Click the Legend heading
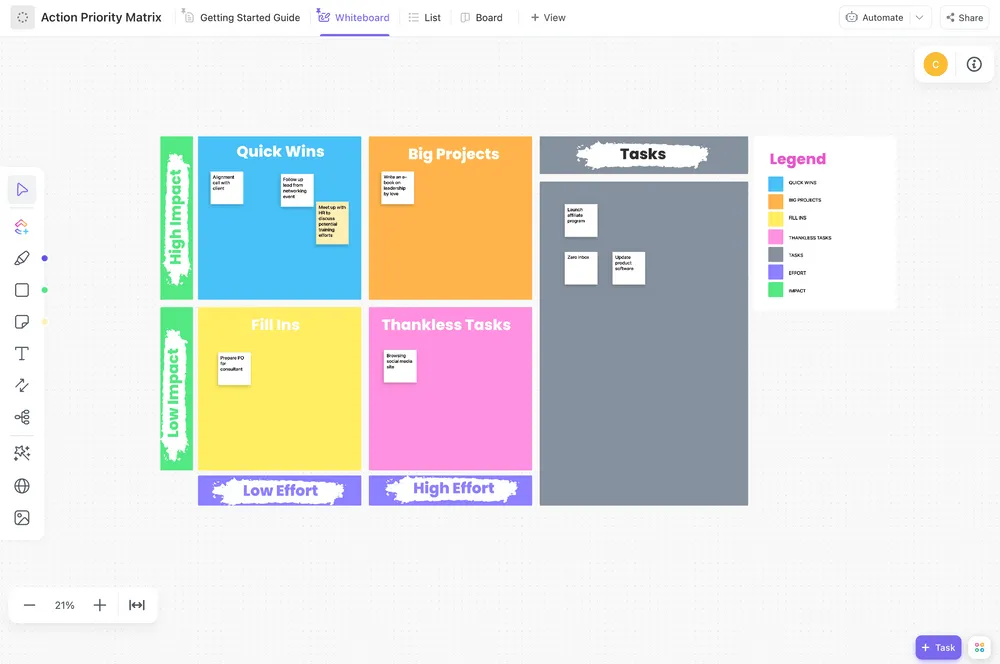The width and height of the screenshot is (1000, 664). click(798, 159)
